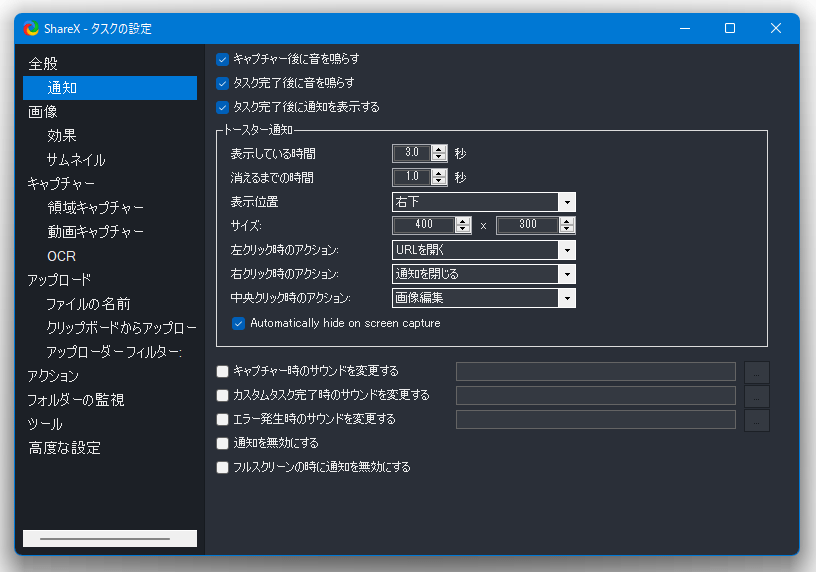
Task: Browse file for キャプチャー時のサウンド path
Action: point(757,372)
